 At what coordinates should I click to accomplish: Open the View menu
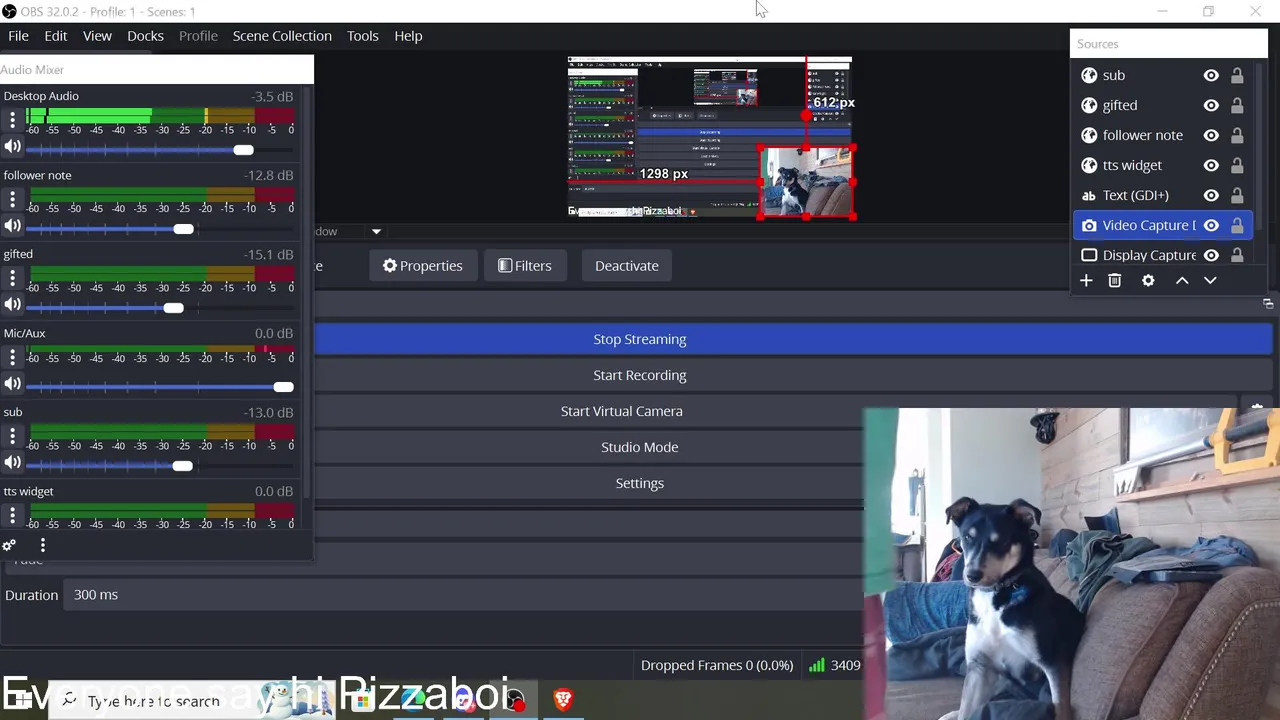(97, 36)
